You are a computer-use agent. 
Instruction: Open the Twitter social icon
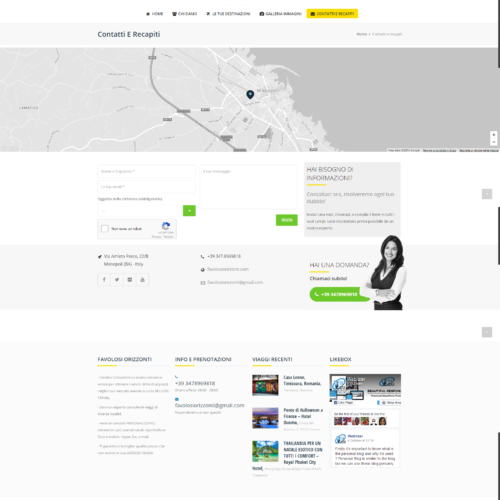[117, 280]
